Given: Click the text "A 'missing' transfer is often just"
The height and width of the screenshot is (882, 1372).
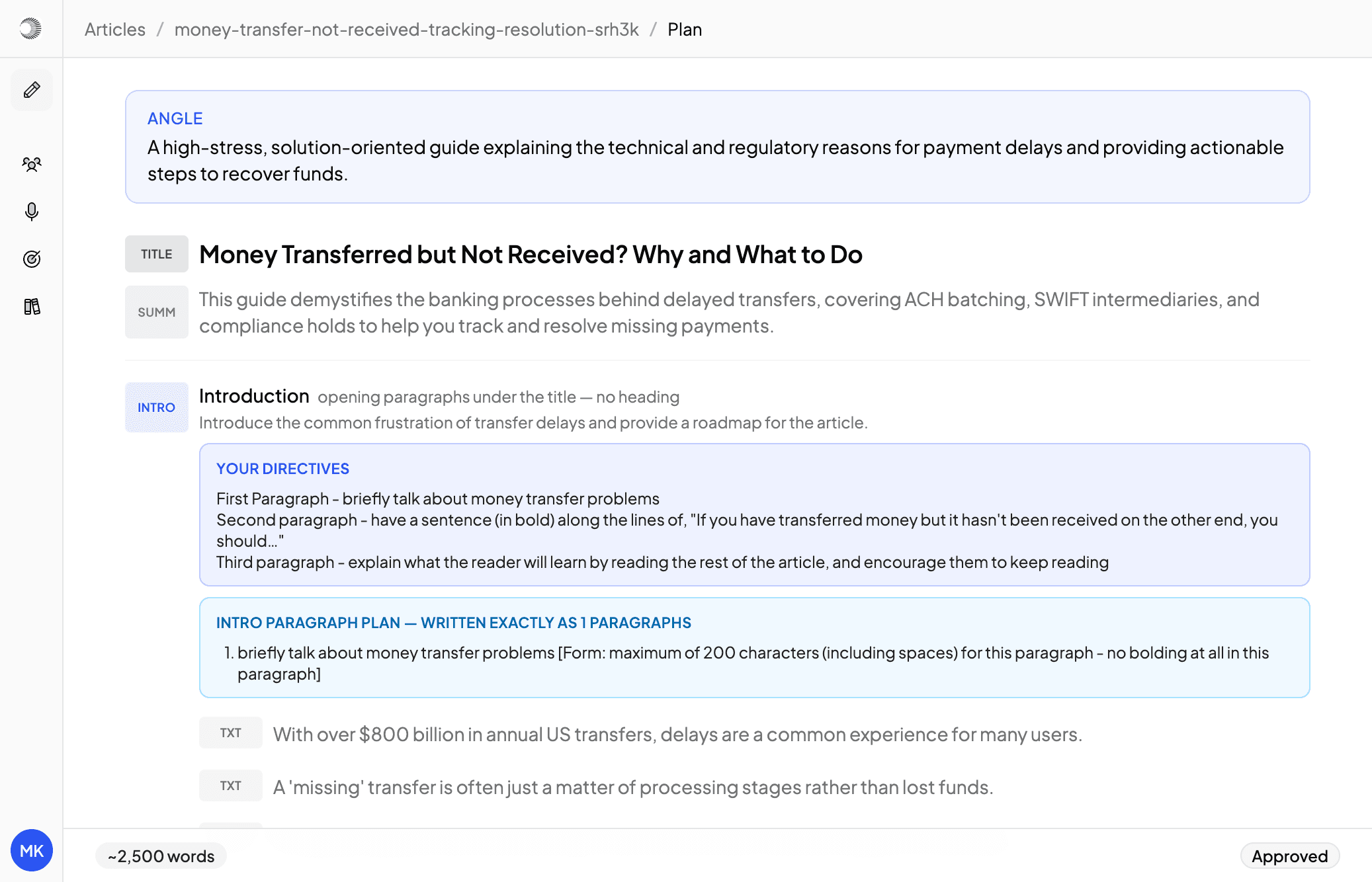Looking at the screenshot, I should [633, 787].
